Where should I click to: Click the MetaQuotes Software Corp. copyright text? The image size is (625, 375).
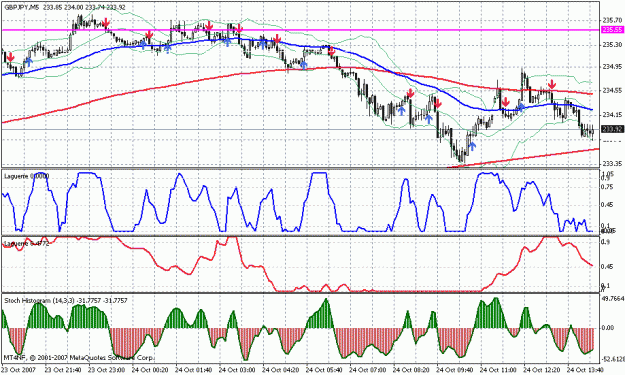[x=79, y=357]
